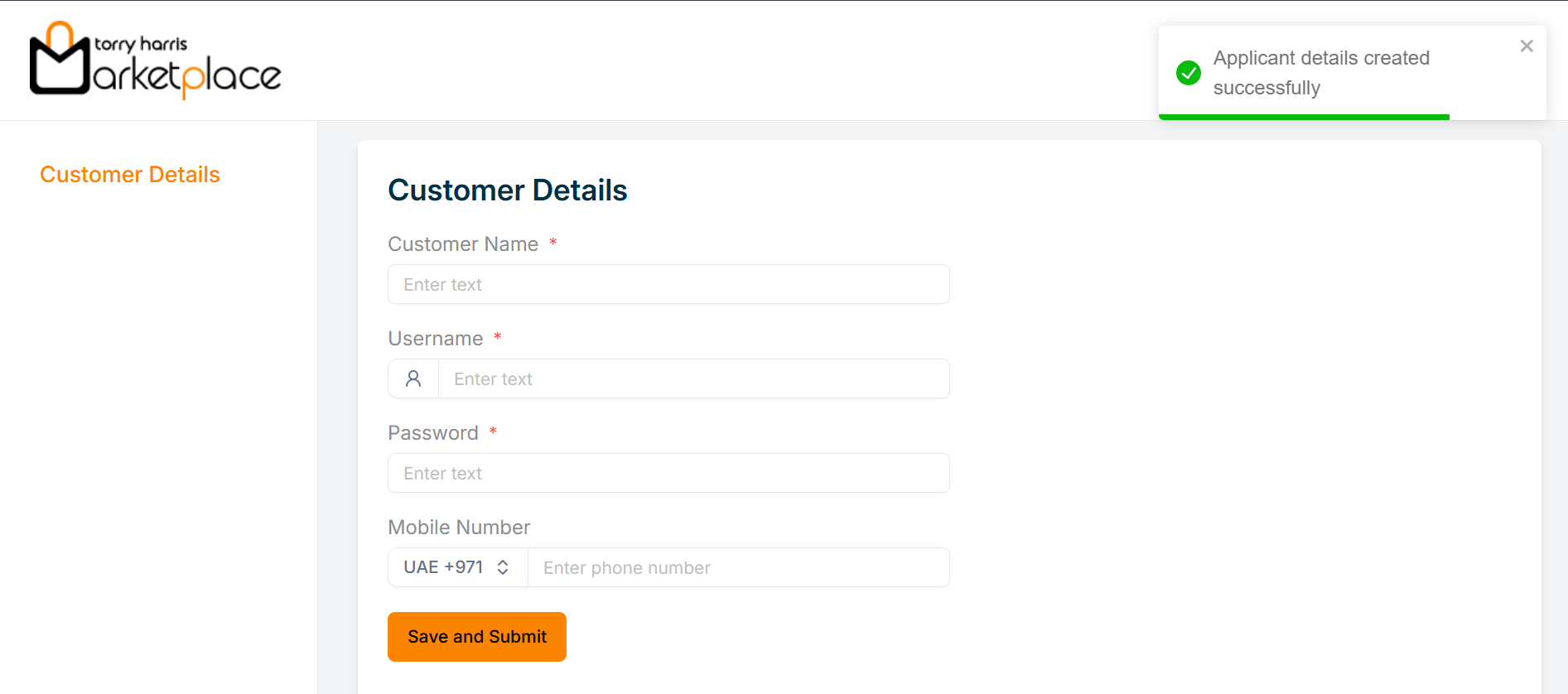Click the user icon in Username field

click(x=413, y=378)
